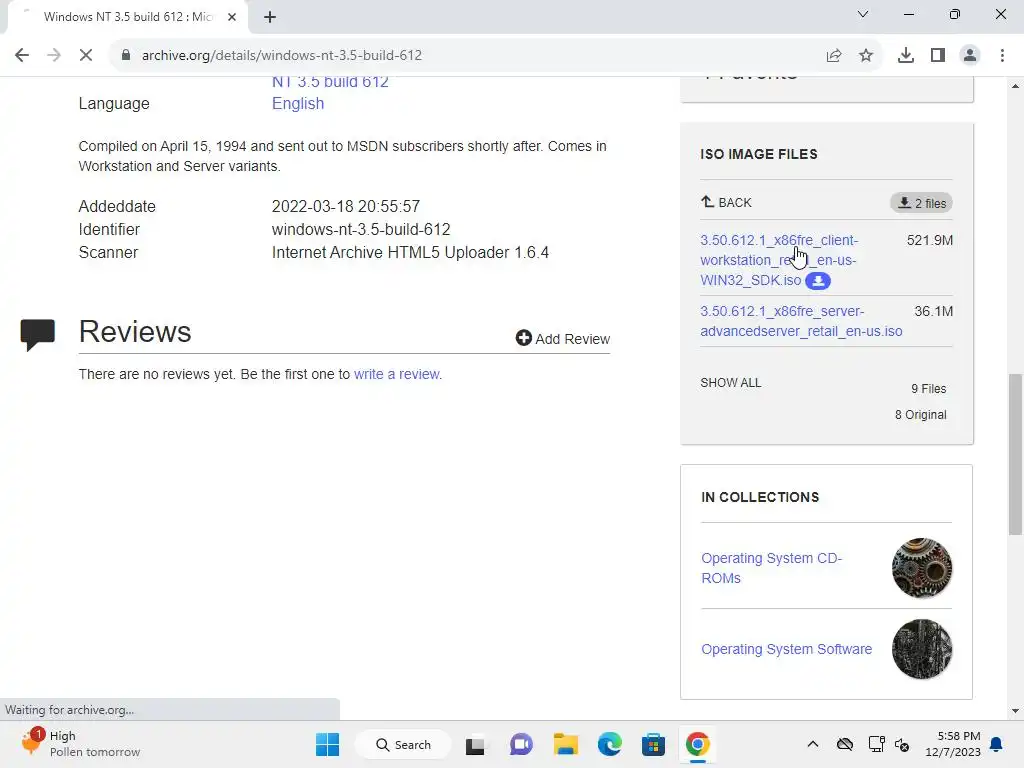The image size is (1024, 768).
Task: Open the client-workstation WIN32_SDK.iso file link
Action: 778,260
